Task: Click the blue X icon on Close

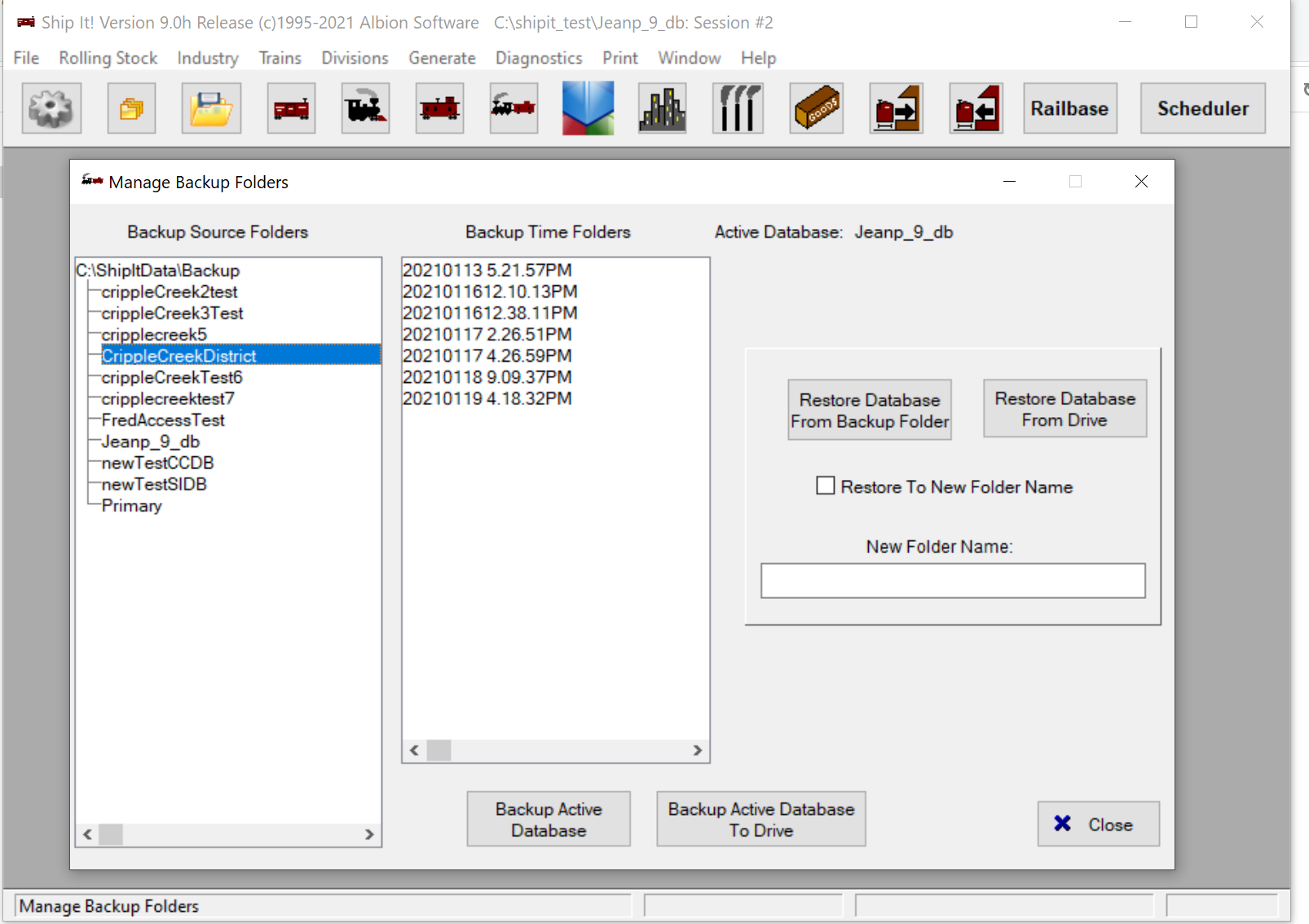Action: point(1062,824)
